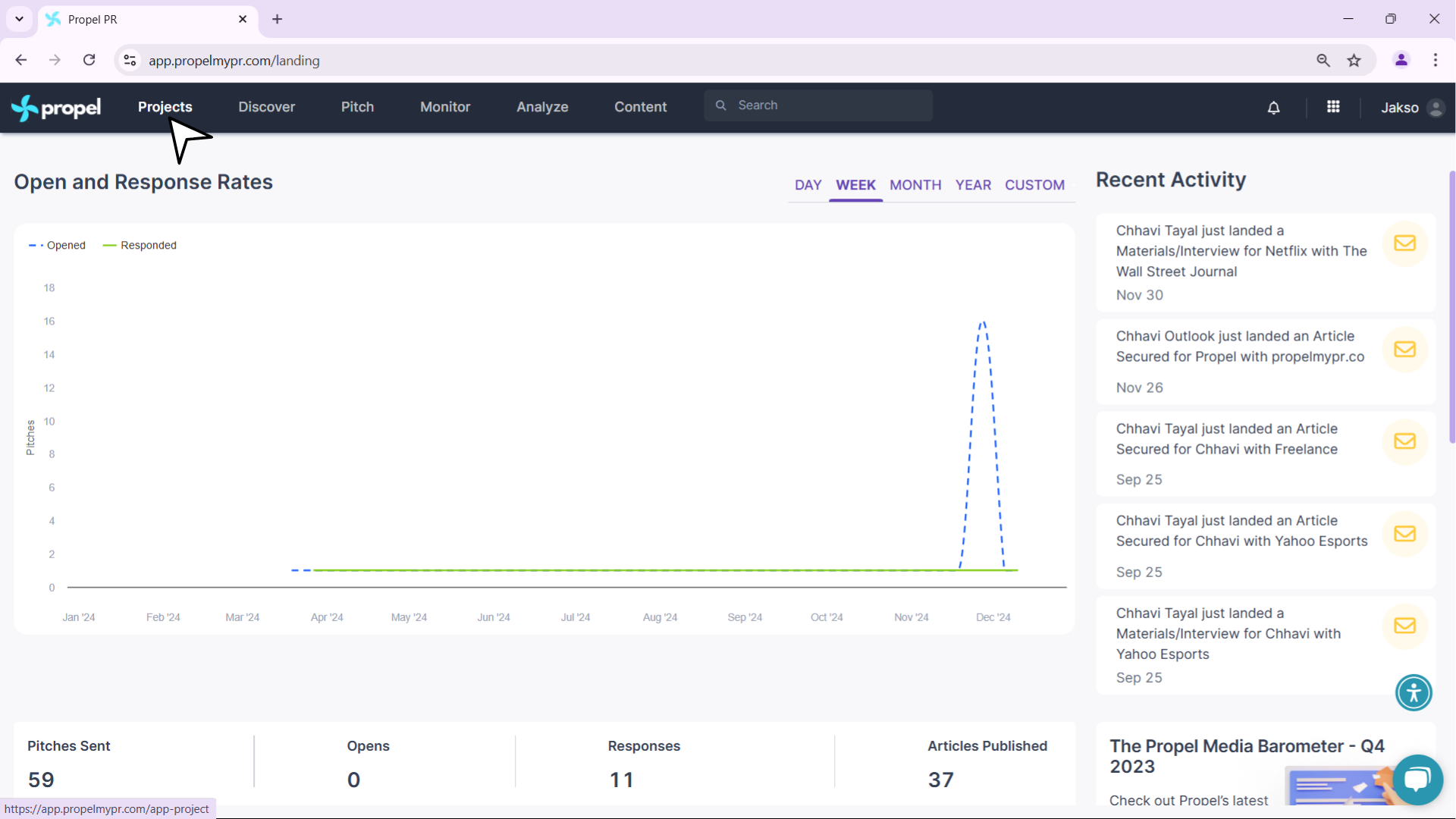This screenshot has width=1456, height=819.
Task: Focus the Propel search field
Action: (x=818, y=105)
